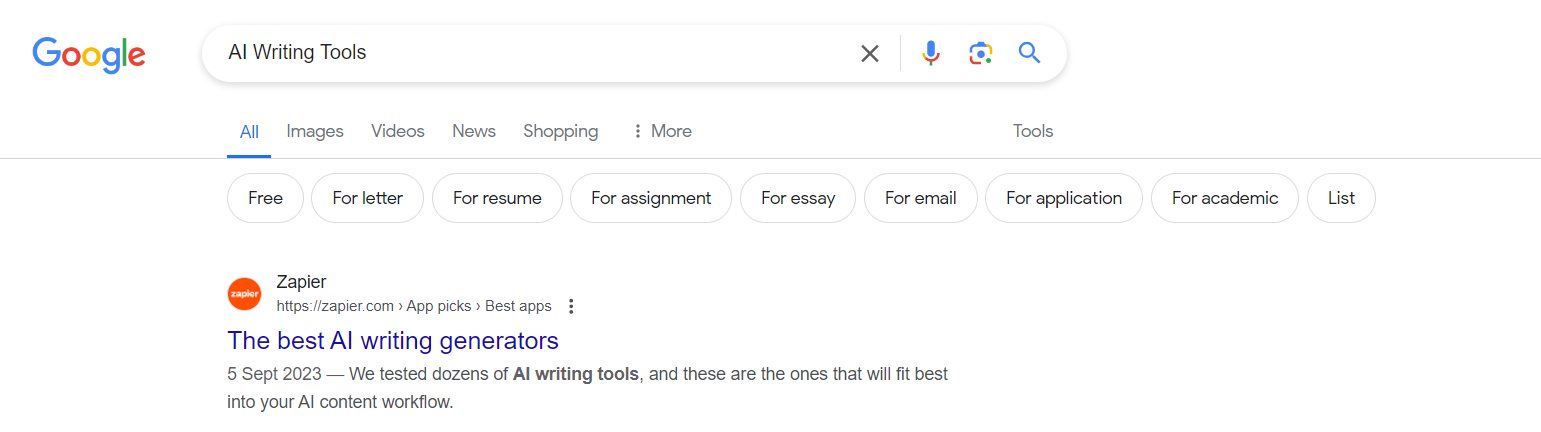Start voice search with the microphone icon

tap(931, 53)
